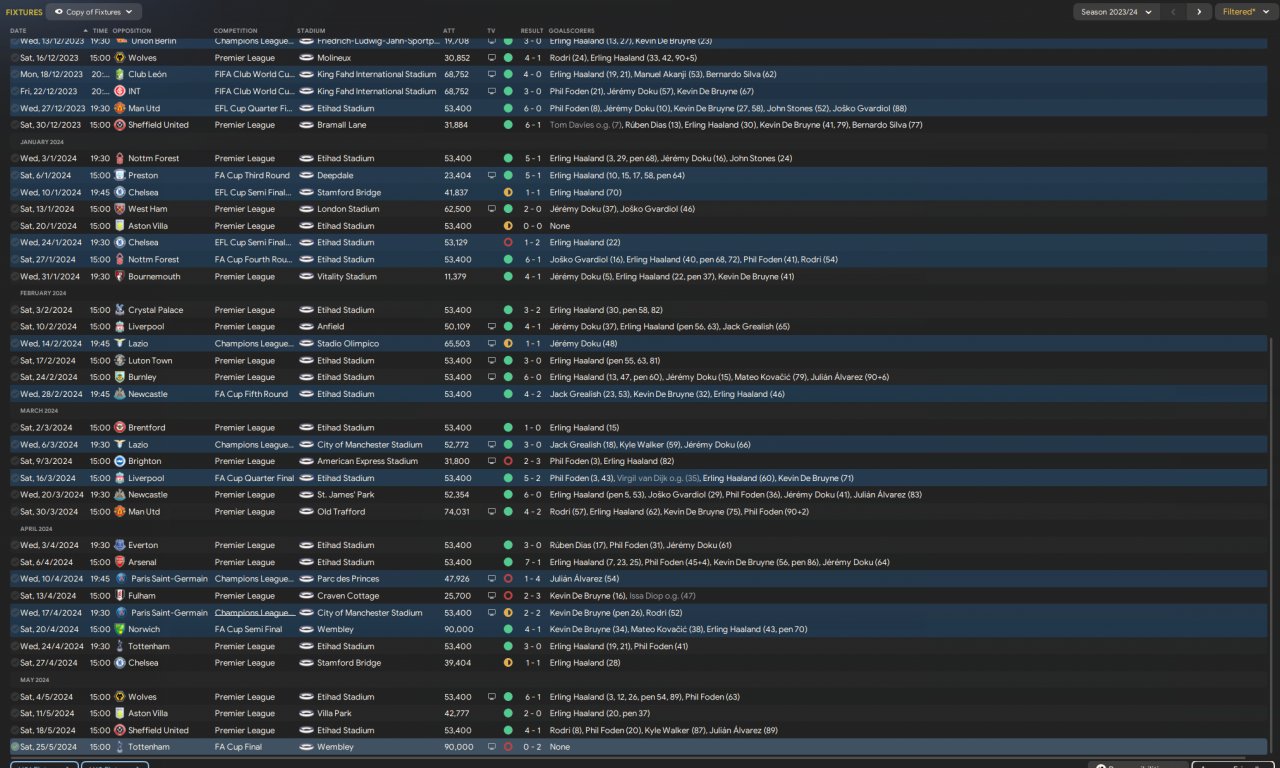The image size is (1280, 768).
Task: Tick the selection circle for Tottenham on 24/4/2024
Action: tap(15, 646)
